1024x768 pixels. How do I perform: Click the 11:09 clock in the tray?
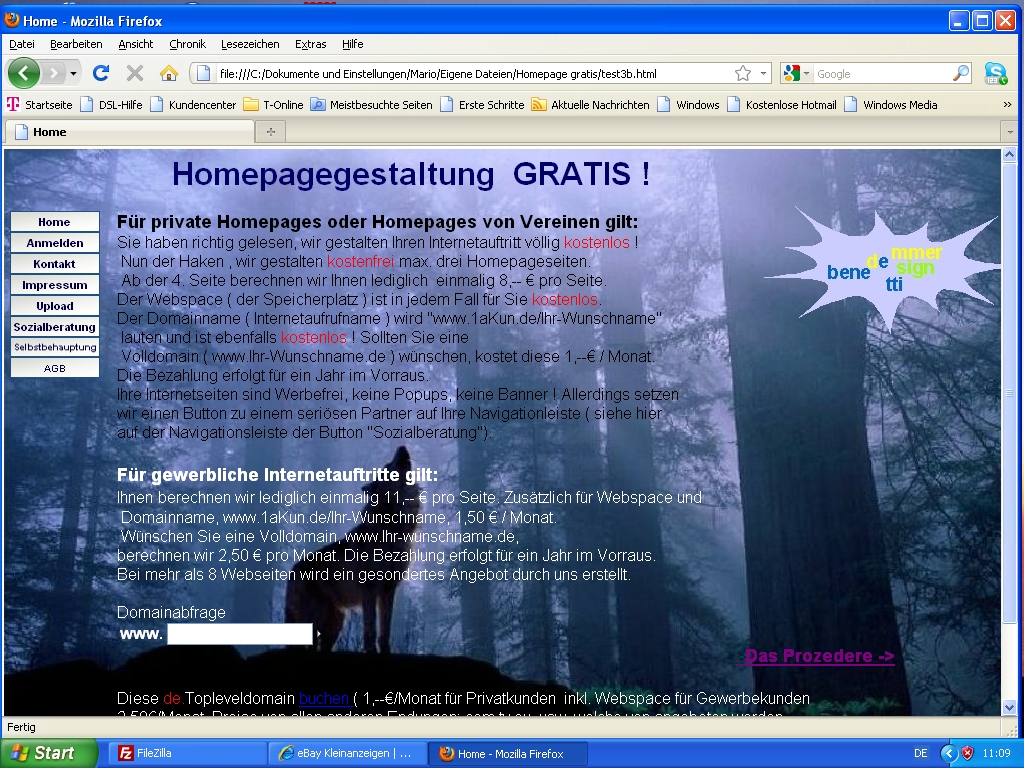997,753
